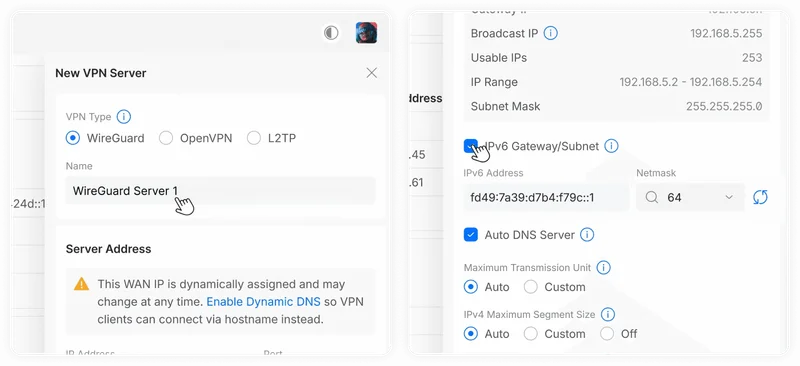Select Custom for Maximum Transmission Unit
The width and height of the screenshot is (800, 366).
pyautogui.click(x=531, y=287)
